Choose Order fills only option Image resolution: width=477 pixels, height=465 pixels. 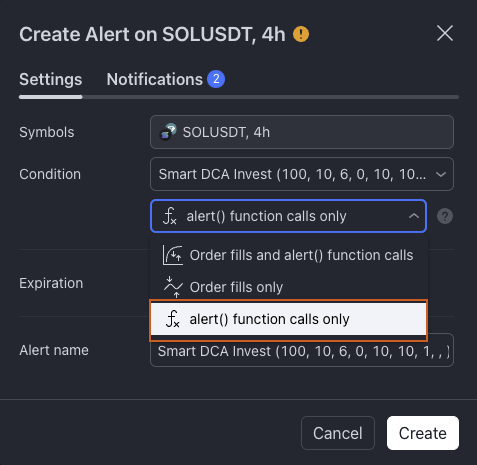tap(289, 287)
